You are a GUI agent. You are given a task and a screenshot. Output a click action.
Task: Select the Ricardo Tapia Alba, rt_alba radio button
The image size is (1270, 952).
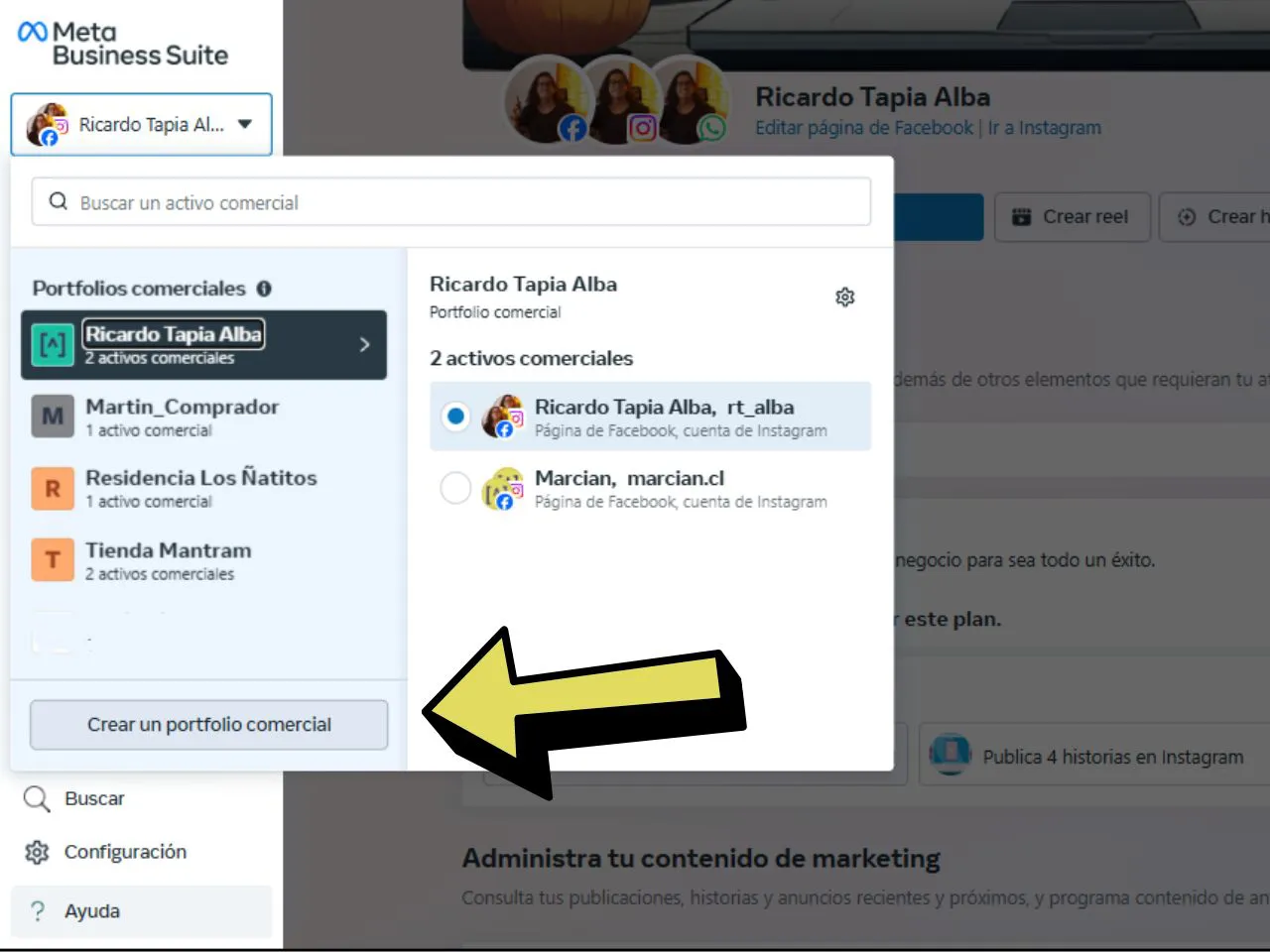[455, 416]
